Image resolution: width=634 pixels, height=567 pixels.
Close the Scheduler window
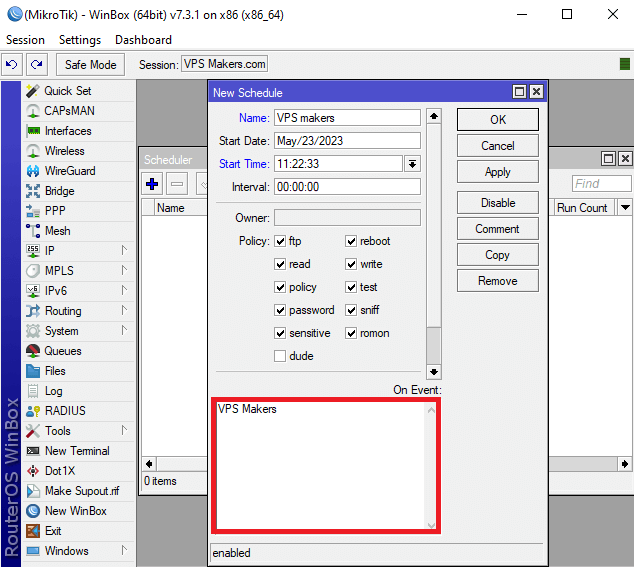point(625,159)
